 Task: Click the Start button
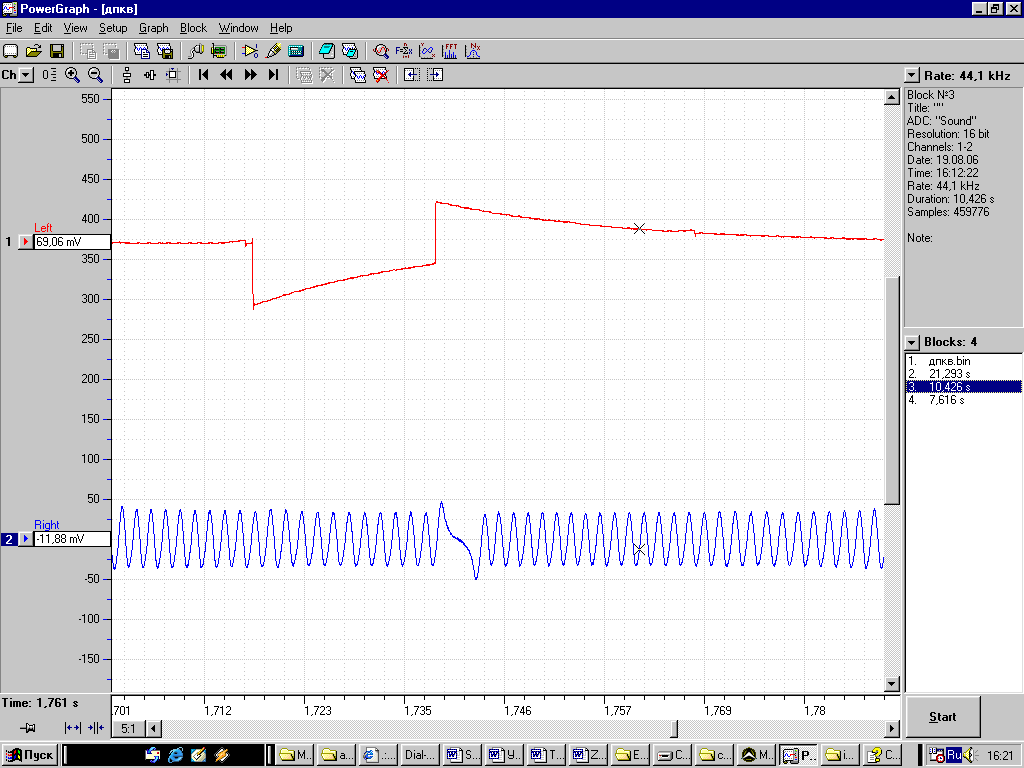pyautogui.click(x=942, y=717)
